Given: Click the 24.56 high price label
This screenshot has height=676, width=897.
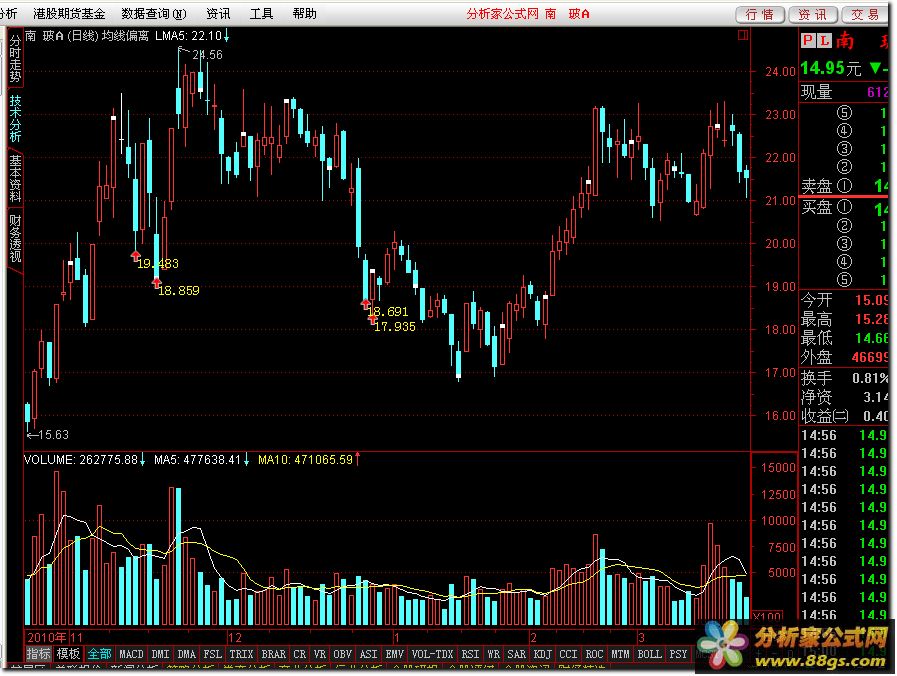Looking at the screenshot, I should pyautogui.click(x=207, y=55).
